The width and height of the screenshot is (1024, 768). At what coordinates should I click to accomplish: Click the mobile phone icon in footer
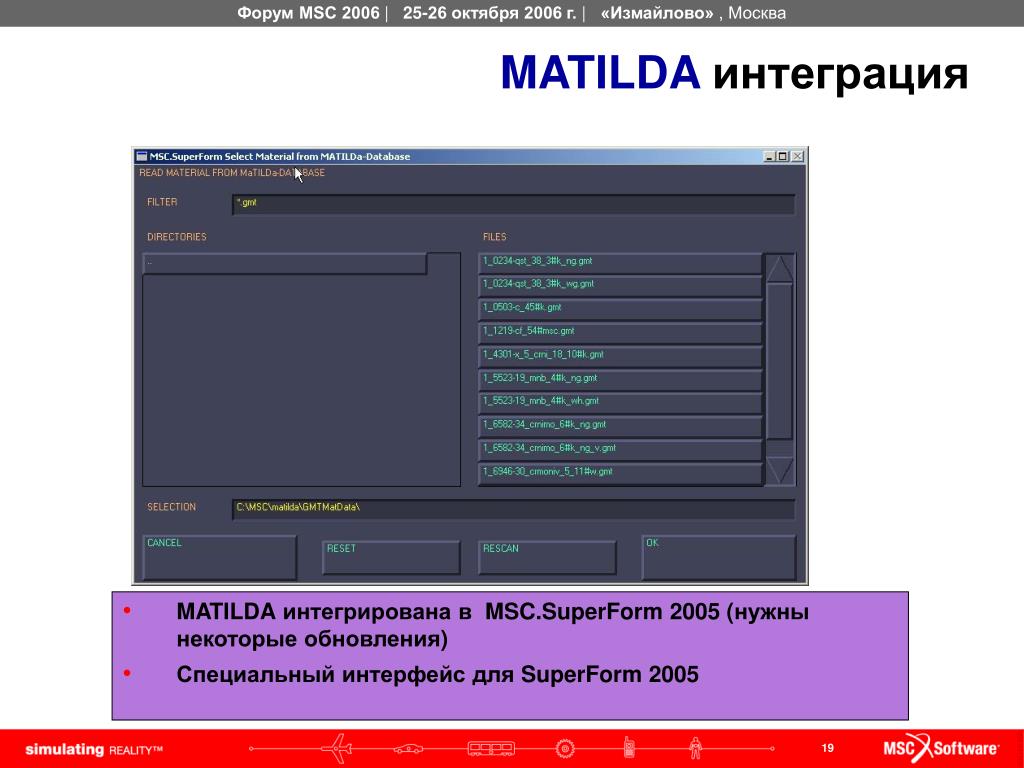point(629,748)
